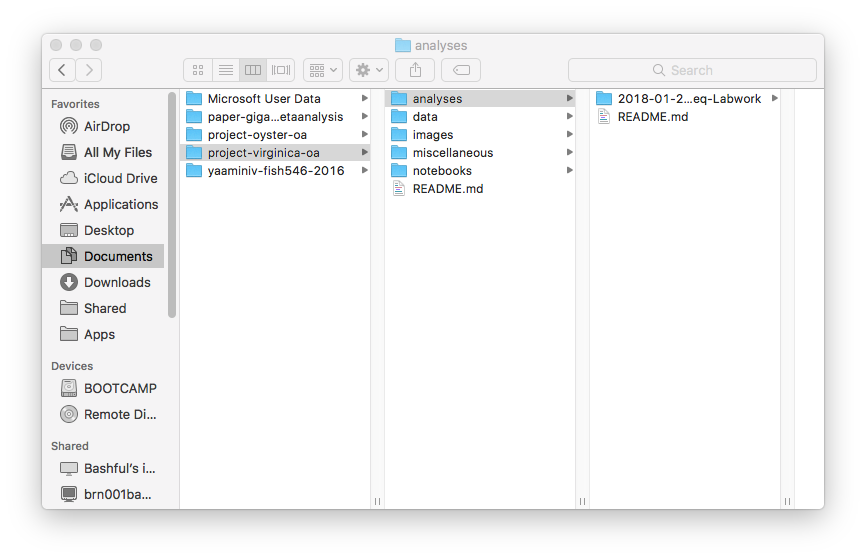Click the Shared sidebar section heading
The height and width of the screenshot is (559, 866).
[70, 446]
